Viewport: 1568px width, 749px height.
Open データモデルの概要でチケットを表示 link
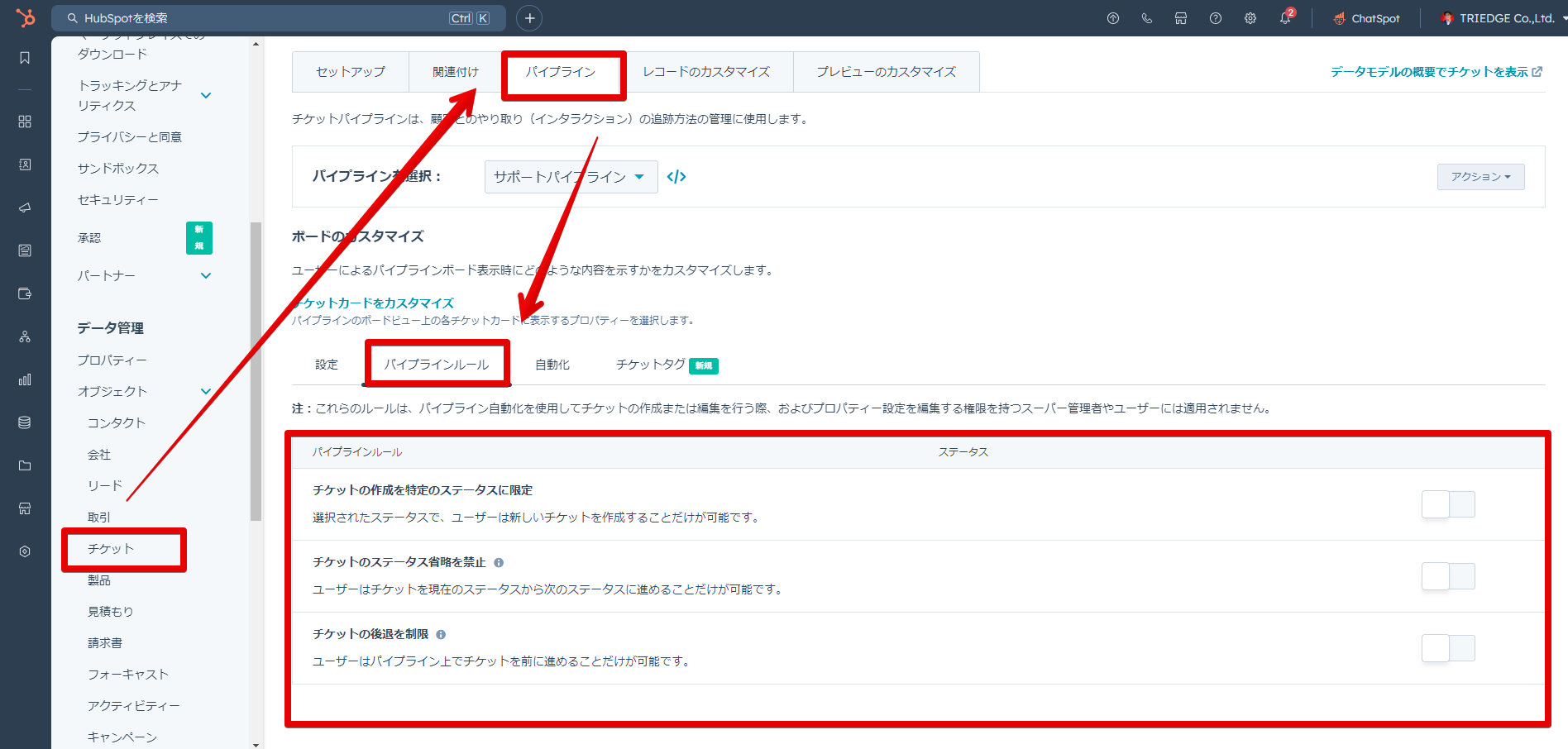click(1436, 72)
